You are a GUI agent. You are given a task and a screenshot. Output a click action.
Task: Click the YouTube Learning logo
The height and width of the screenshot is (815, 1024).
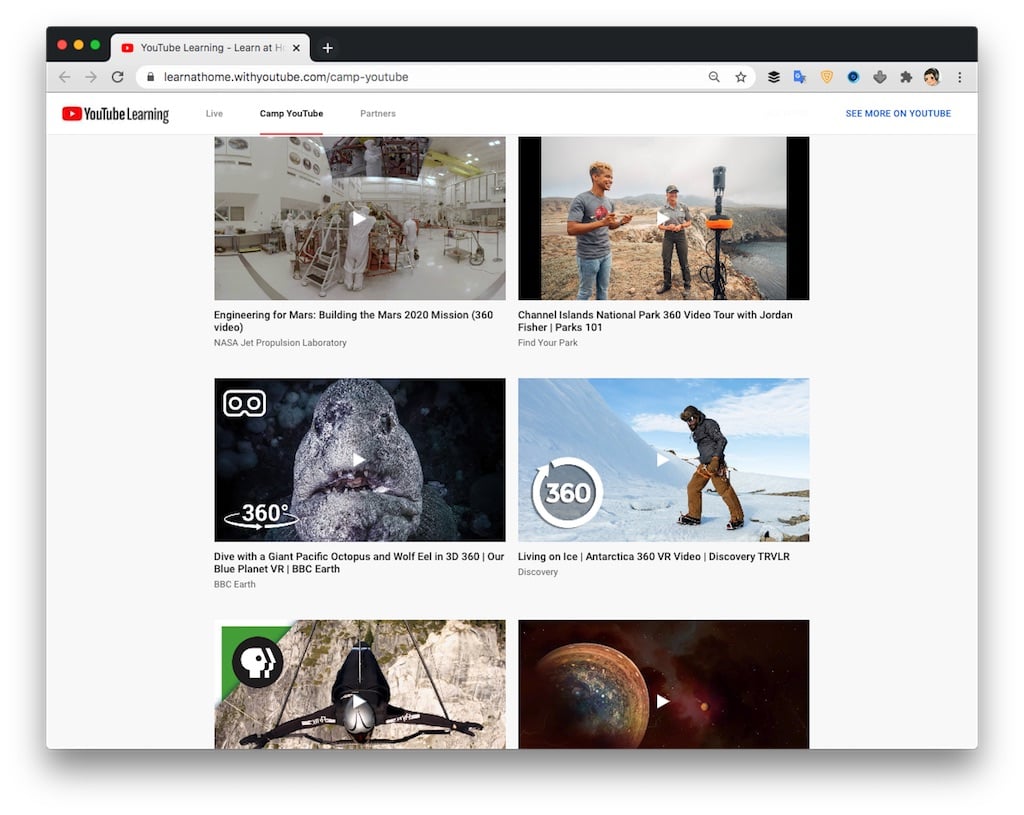116,114
